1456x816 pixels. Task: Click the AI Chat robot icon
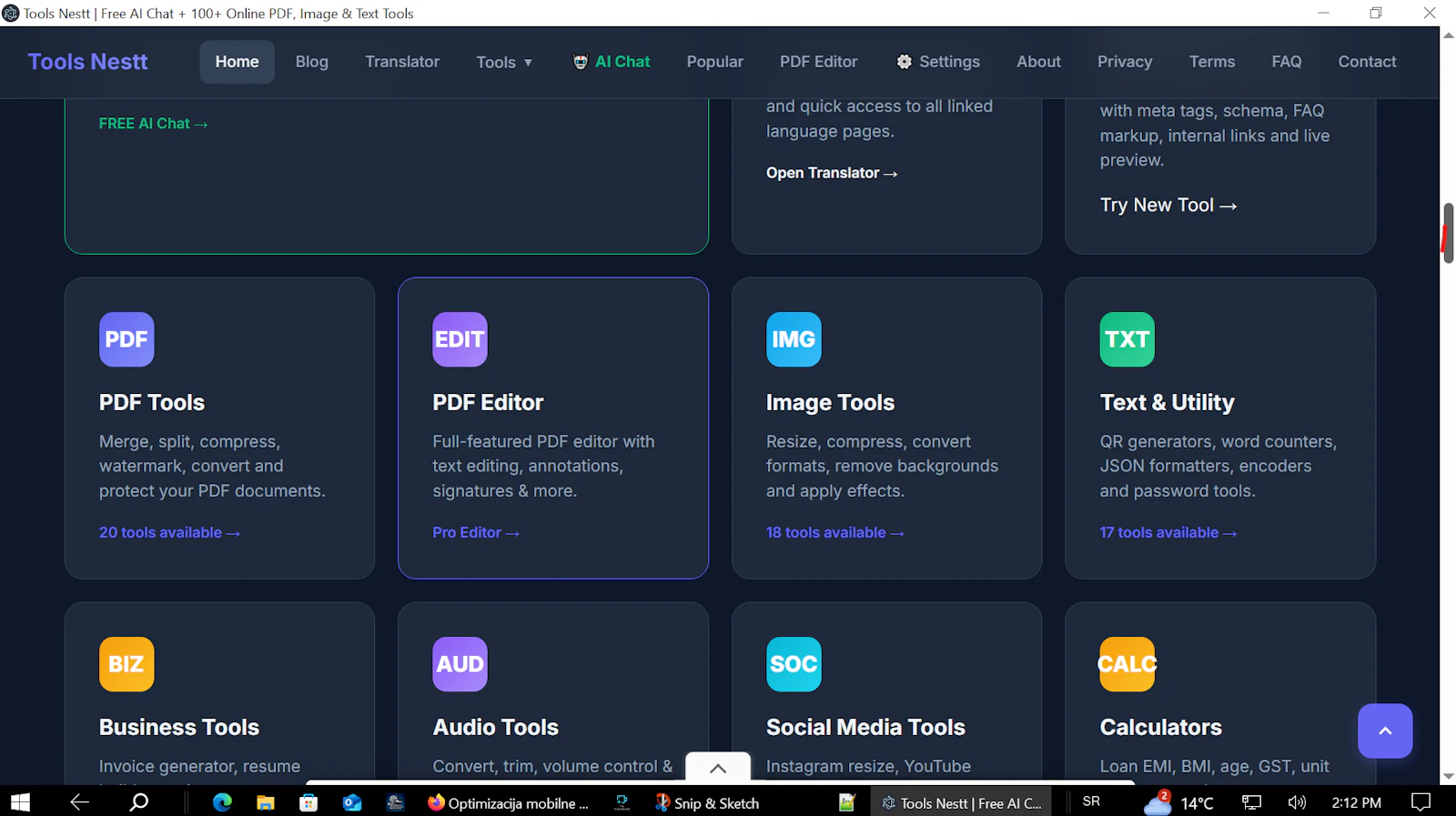[580, 62]
